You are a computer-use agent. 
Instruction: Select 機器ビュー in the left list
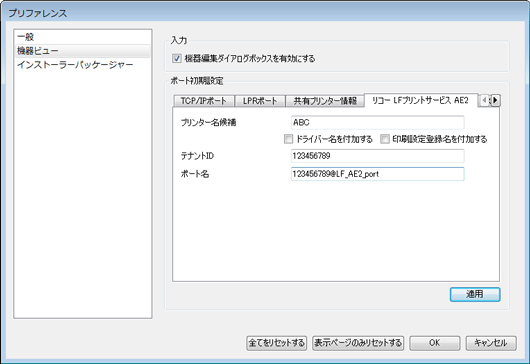coord(82,51)
